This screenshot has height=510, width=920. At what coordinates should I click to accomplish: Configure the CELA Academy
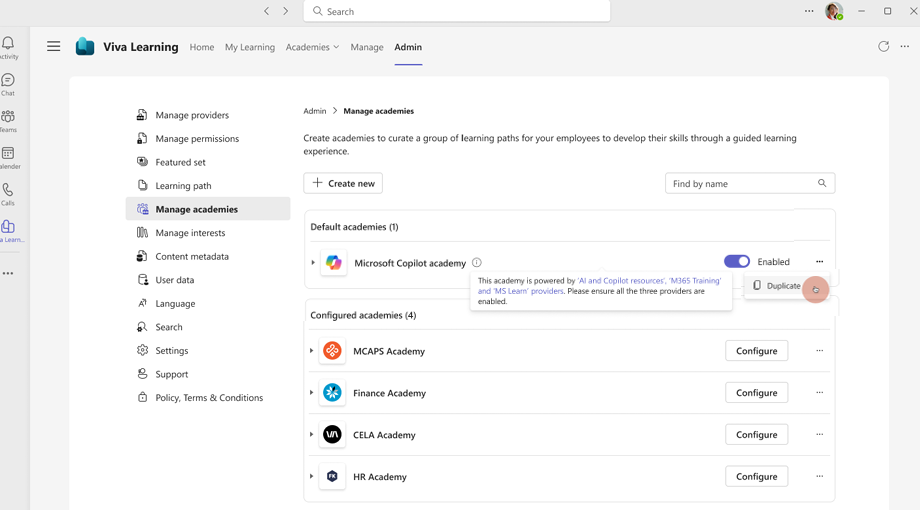click(756, 435)
